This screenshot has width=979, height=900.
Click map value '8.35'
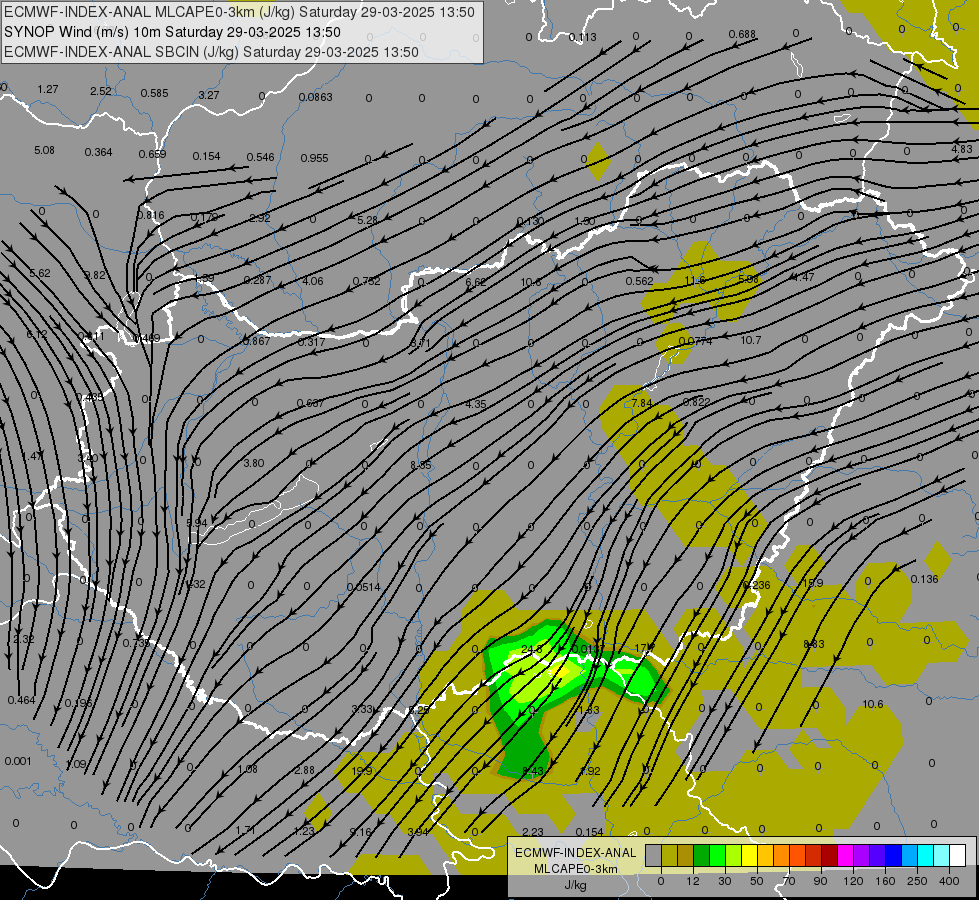(420, 465)
